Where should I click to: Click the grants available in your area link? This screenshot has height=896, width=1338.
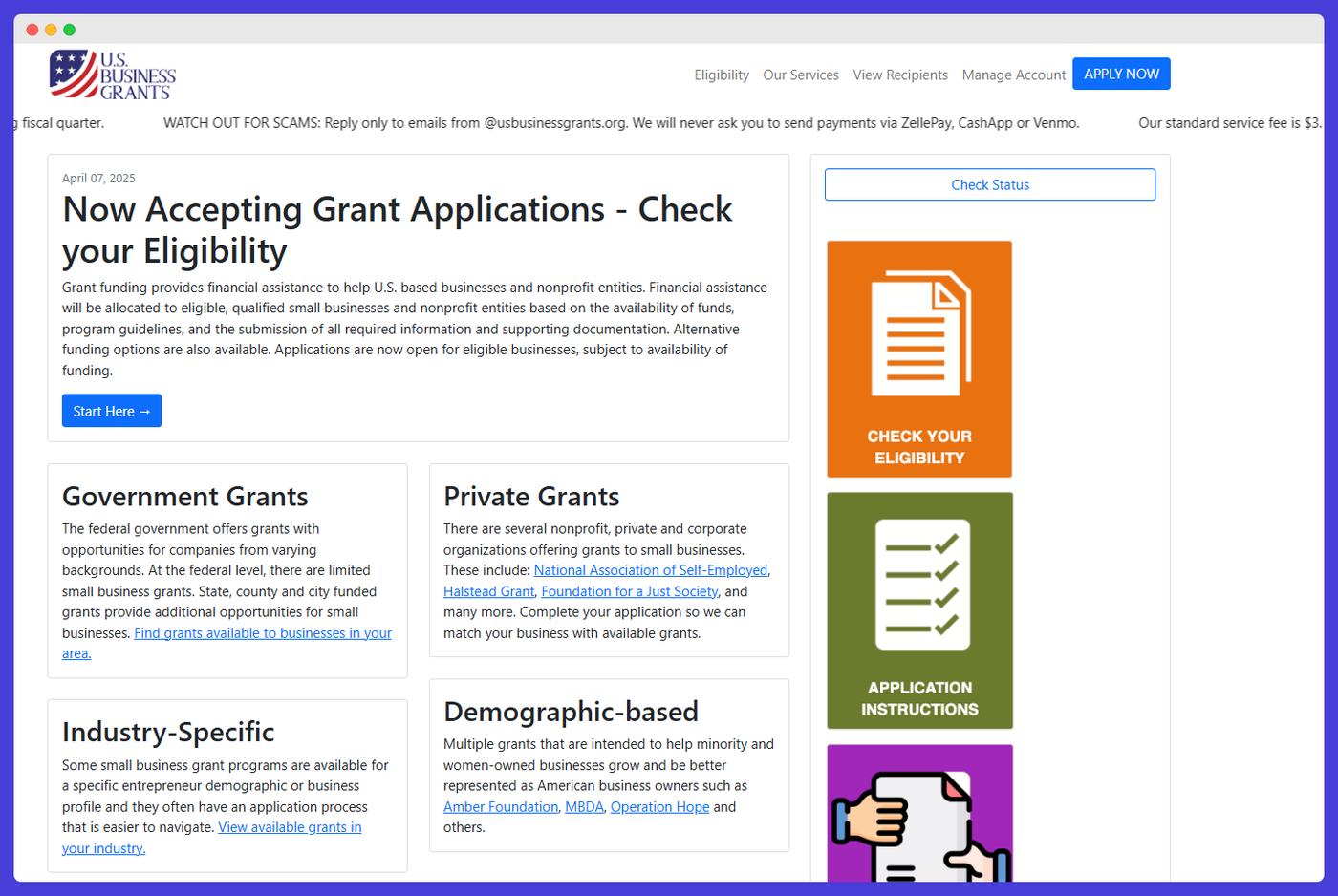tap(262, 632)
